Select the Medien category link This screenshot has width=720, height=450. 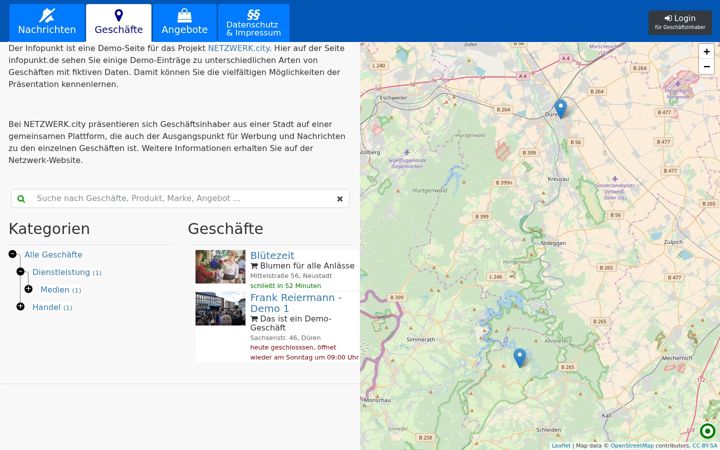55,289
